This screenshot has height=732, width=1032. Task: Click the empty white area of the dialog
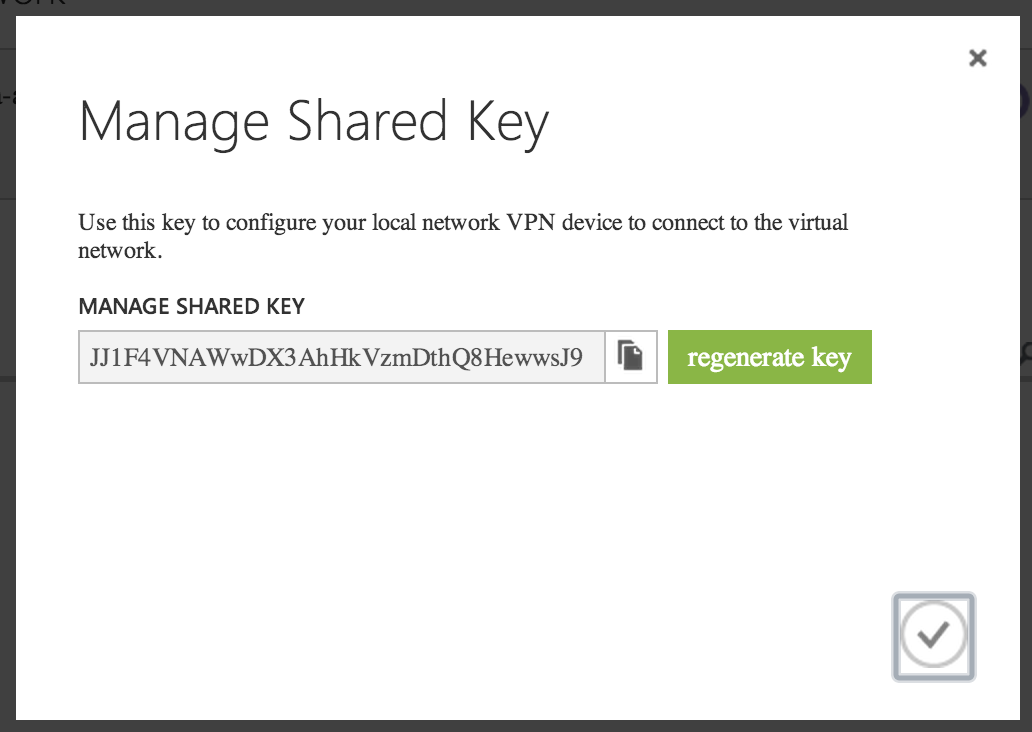(450, 520)
